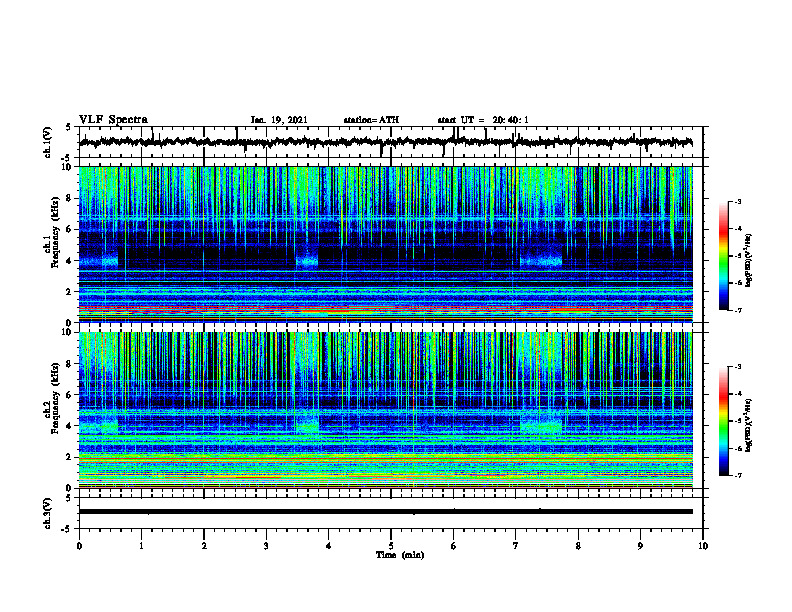The height and width of the screenshot is (612, 792).
Task: Click the "ch.3(V)" axis label
Action: point(47,514)
